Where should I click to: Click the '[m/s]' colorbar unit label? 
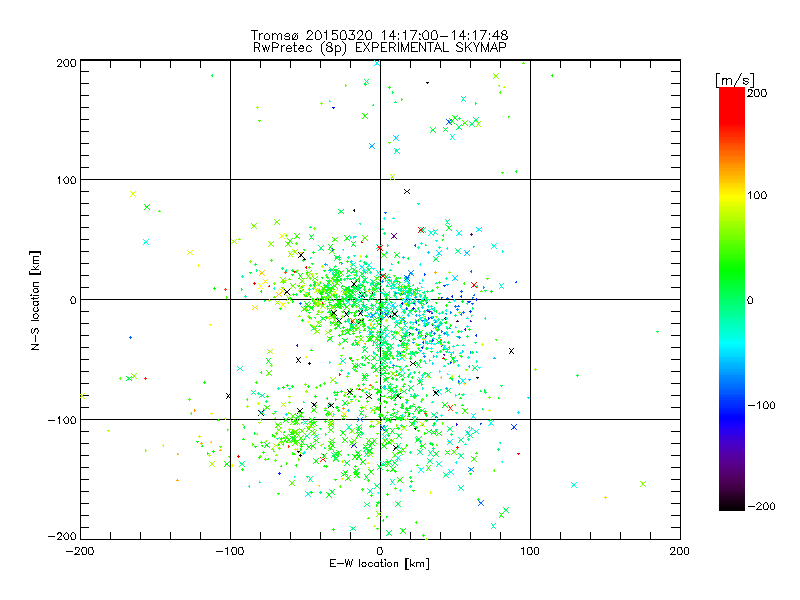click(x=735, y=80)
